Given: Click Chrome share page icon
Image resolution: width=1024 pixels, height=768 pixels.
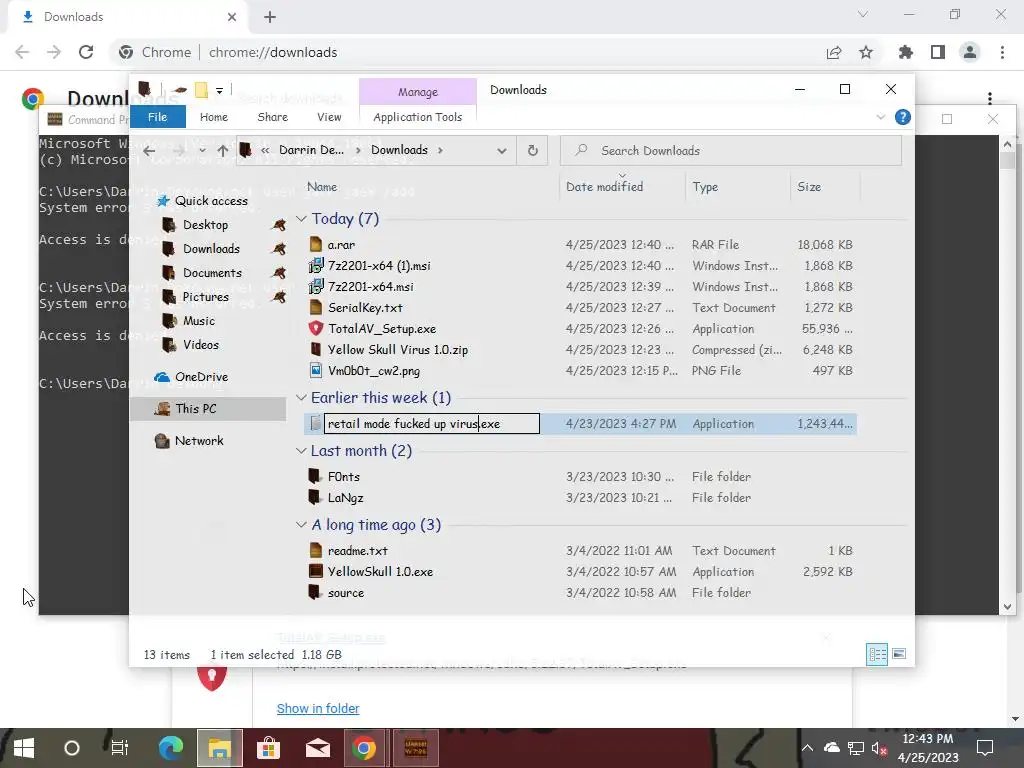Looking at the screenshot, I should tap(834, 52).
